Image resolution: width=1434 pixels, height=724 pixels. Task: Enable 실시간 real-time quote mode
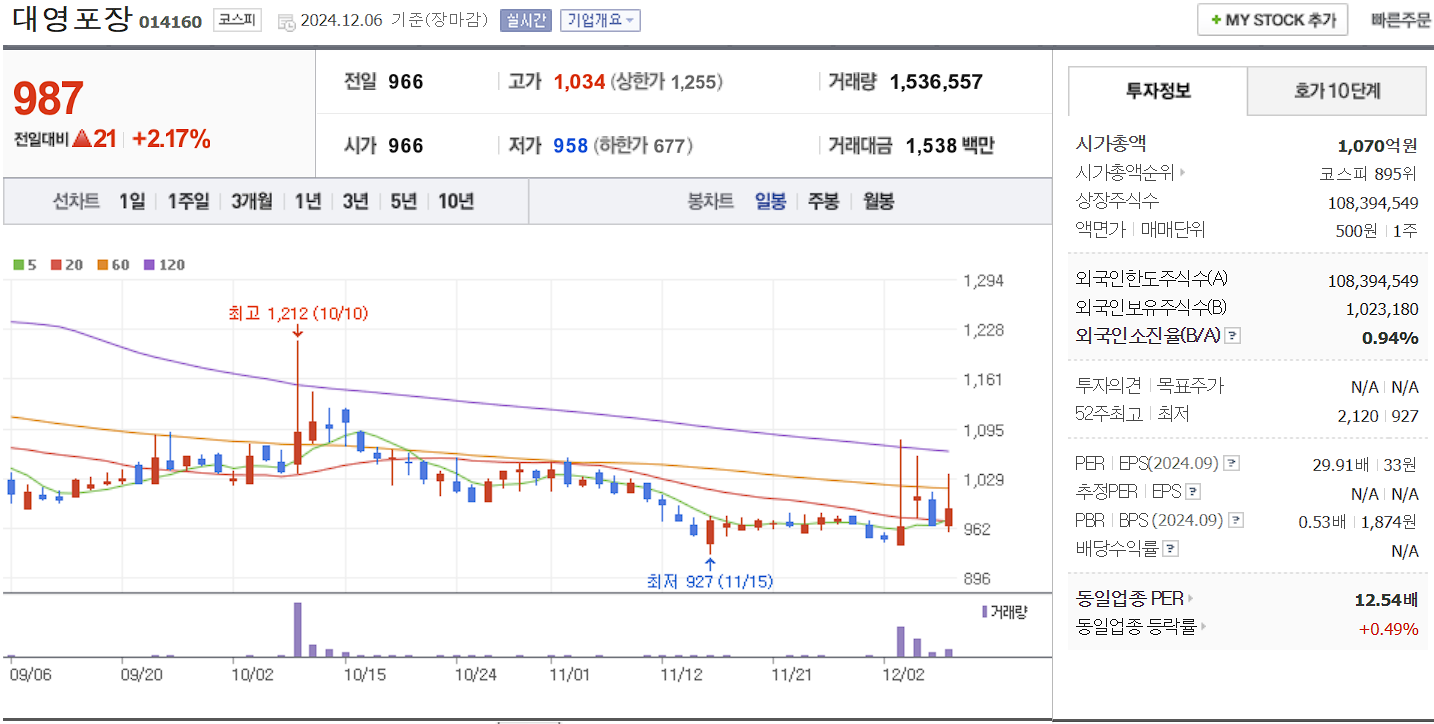525,19
